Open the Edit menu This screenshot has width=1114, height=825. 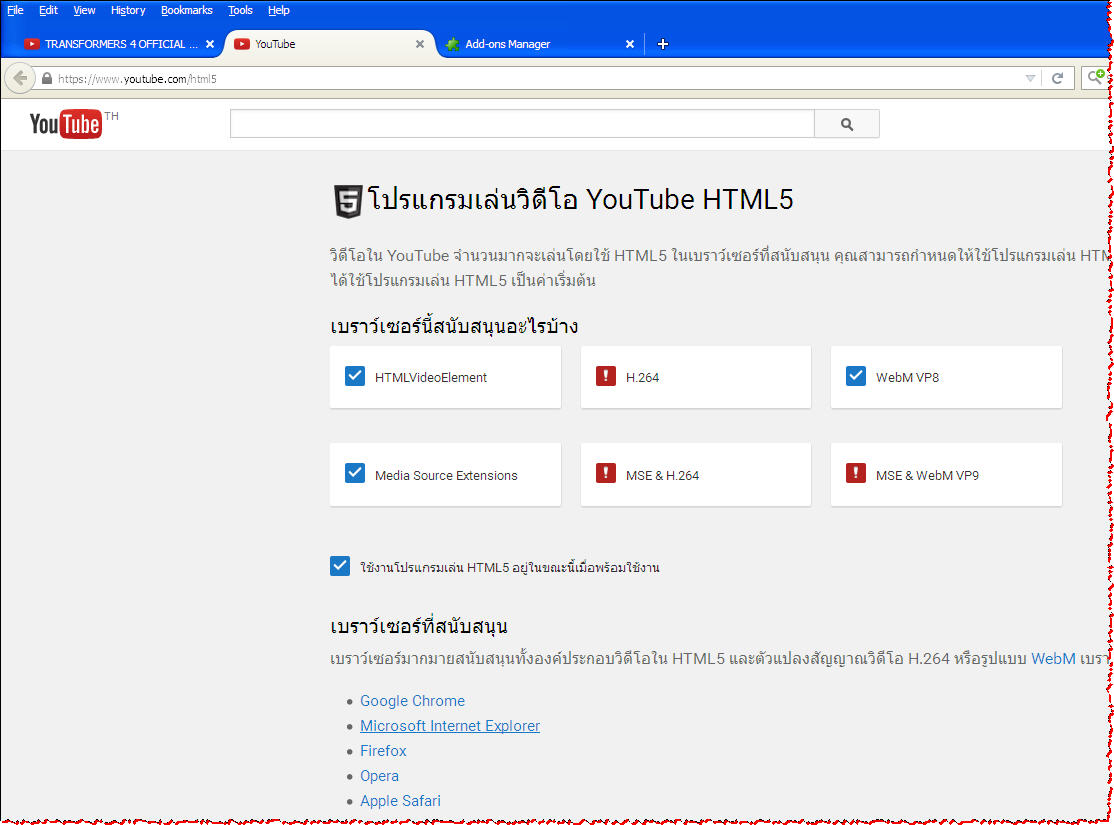(x=48, y=10)
